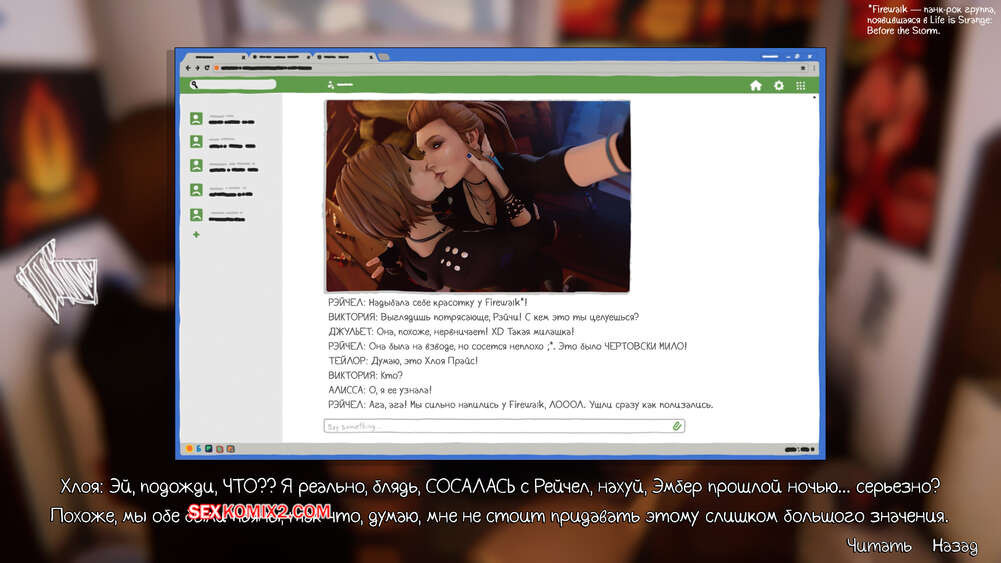Open the apps grid icon

800,86
